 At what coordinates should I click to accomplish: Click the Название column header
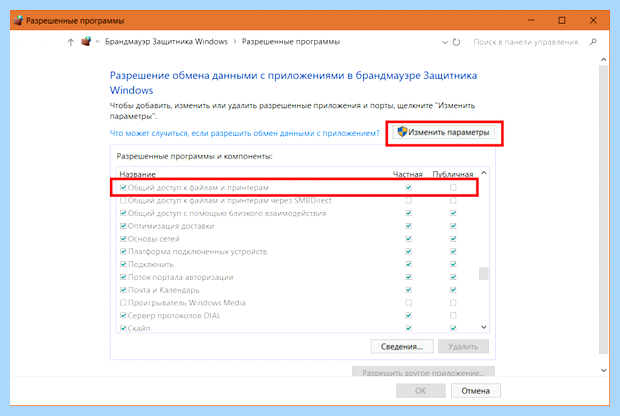[138, 174]
